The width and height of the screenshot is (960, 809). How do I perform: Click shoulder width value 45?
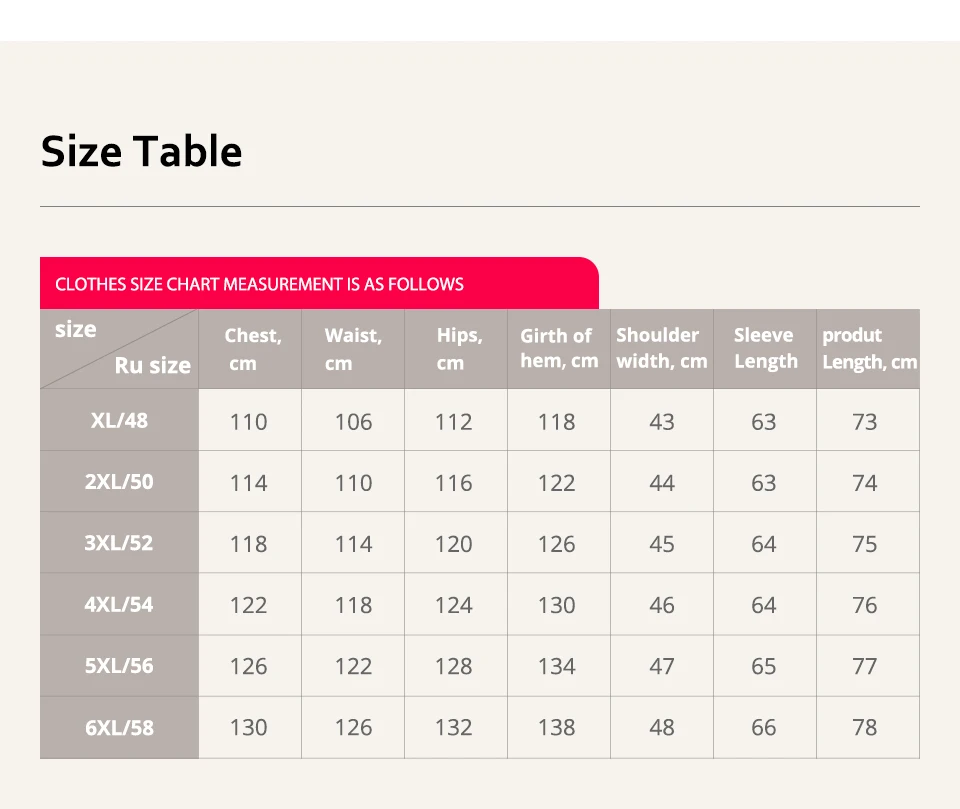click(x=661, y=544)
